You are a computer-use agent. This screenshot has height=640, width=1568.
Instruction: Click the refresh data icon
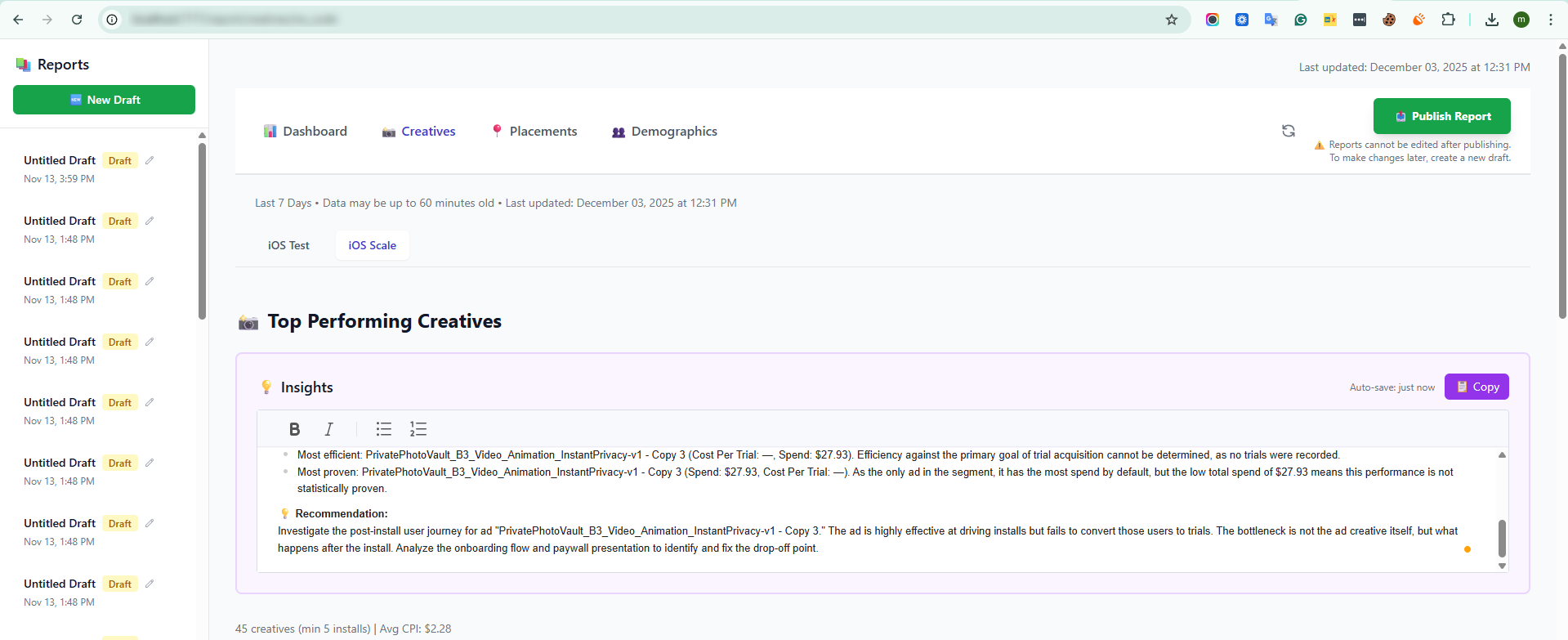pyautogui.click(x=1289, y=131)
